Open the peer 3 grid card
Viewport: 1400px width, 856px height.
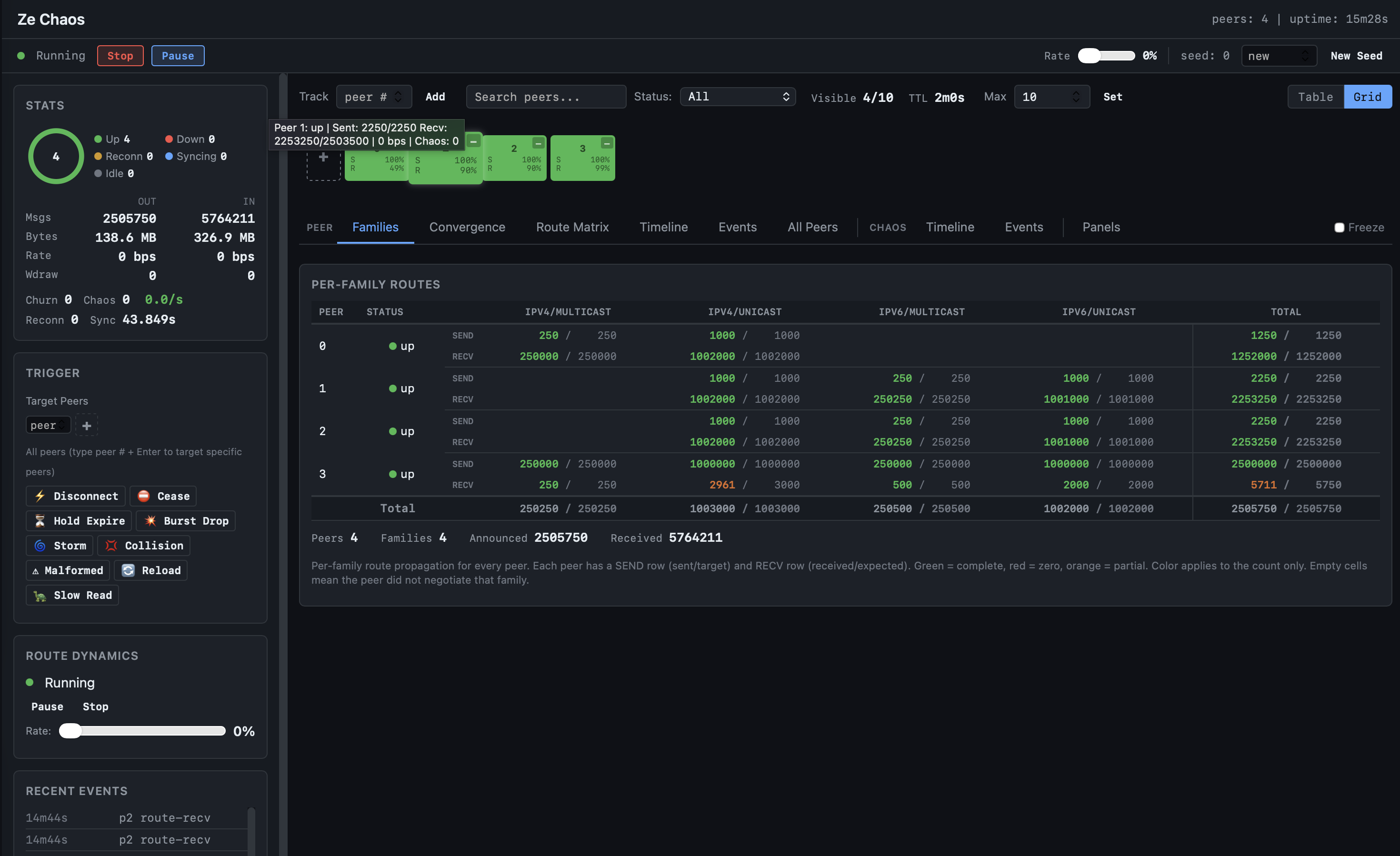(x=582, y=159)
